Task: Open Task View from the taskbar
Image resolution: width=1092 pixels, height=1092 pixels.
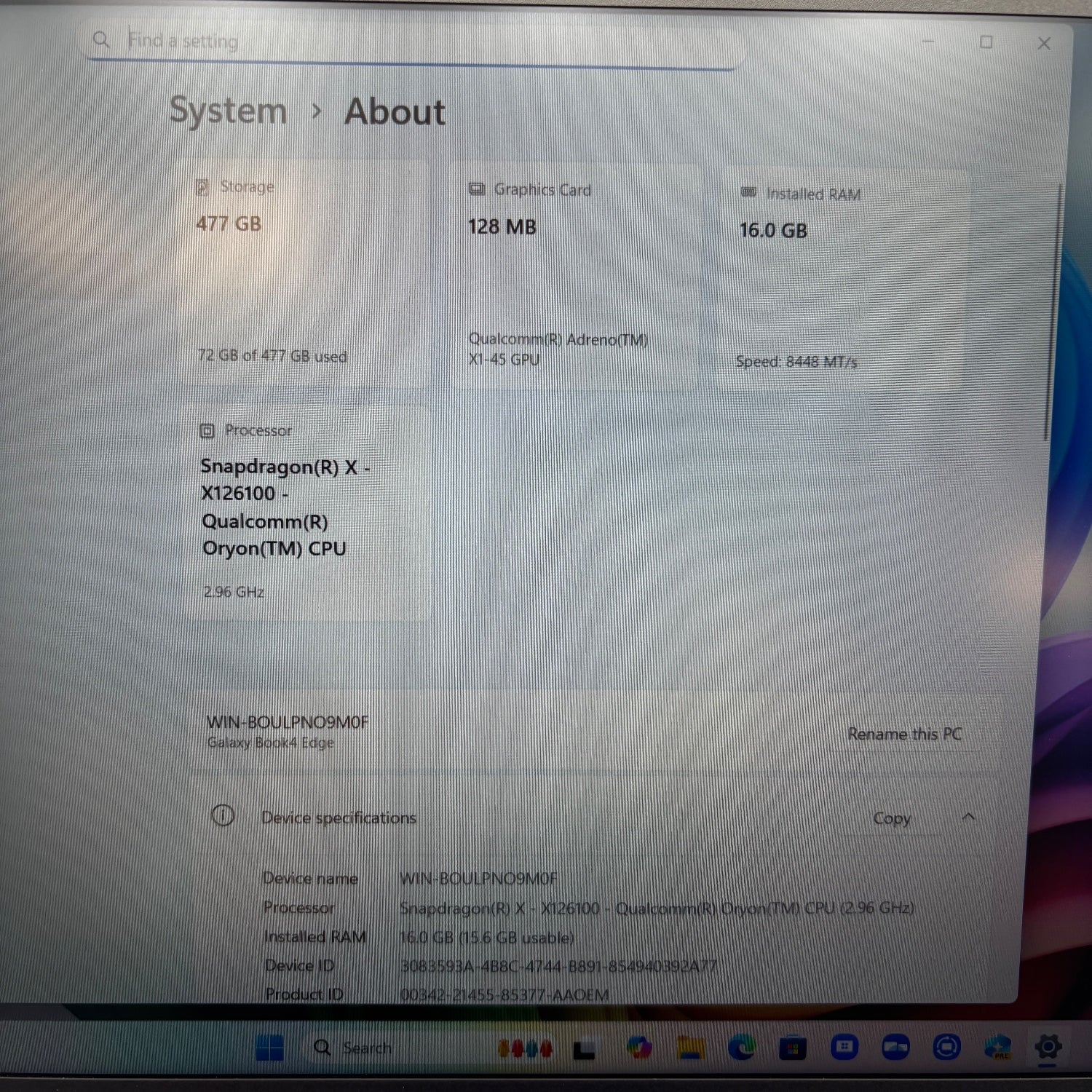Action: pyautogui.click(x=585, y=1049)
